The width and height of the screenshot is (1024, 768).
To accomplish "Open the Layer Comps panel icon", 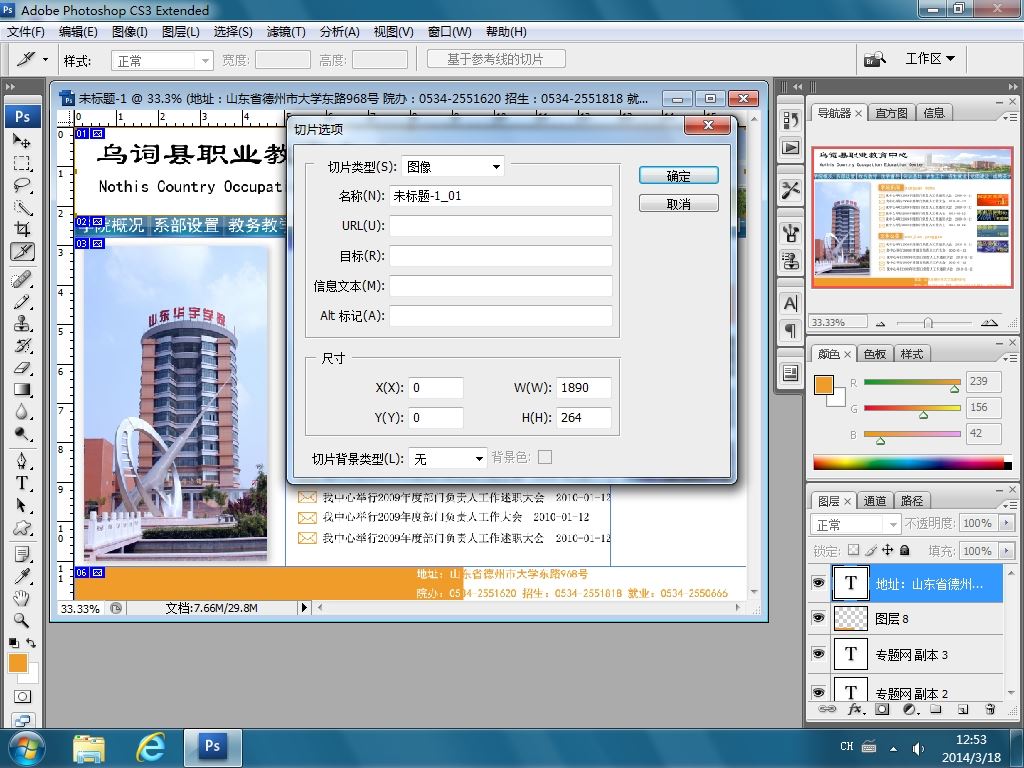I will [x=791, y=374].
